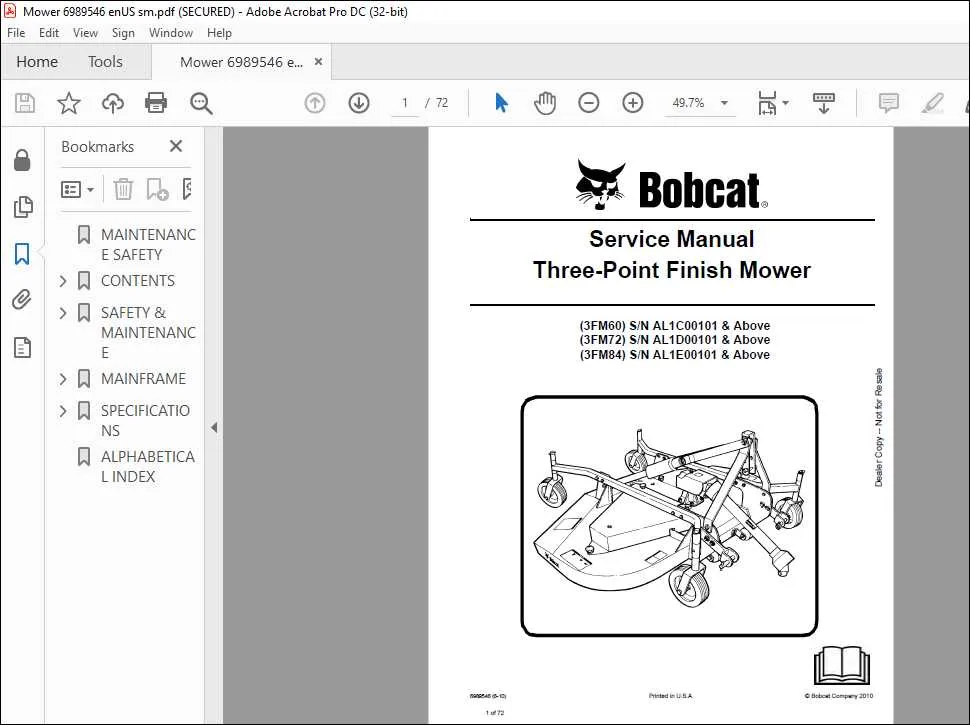Click the 'Service Manual' heading text

[x=672, y=239]
